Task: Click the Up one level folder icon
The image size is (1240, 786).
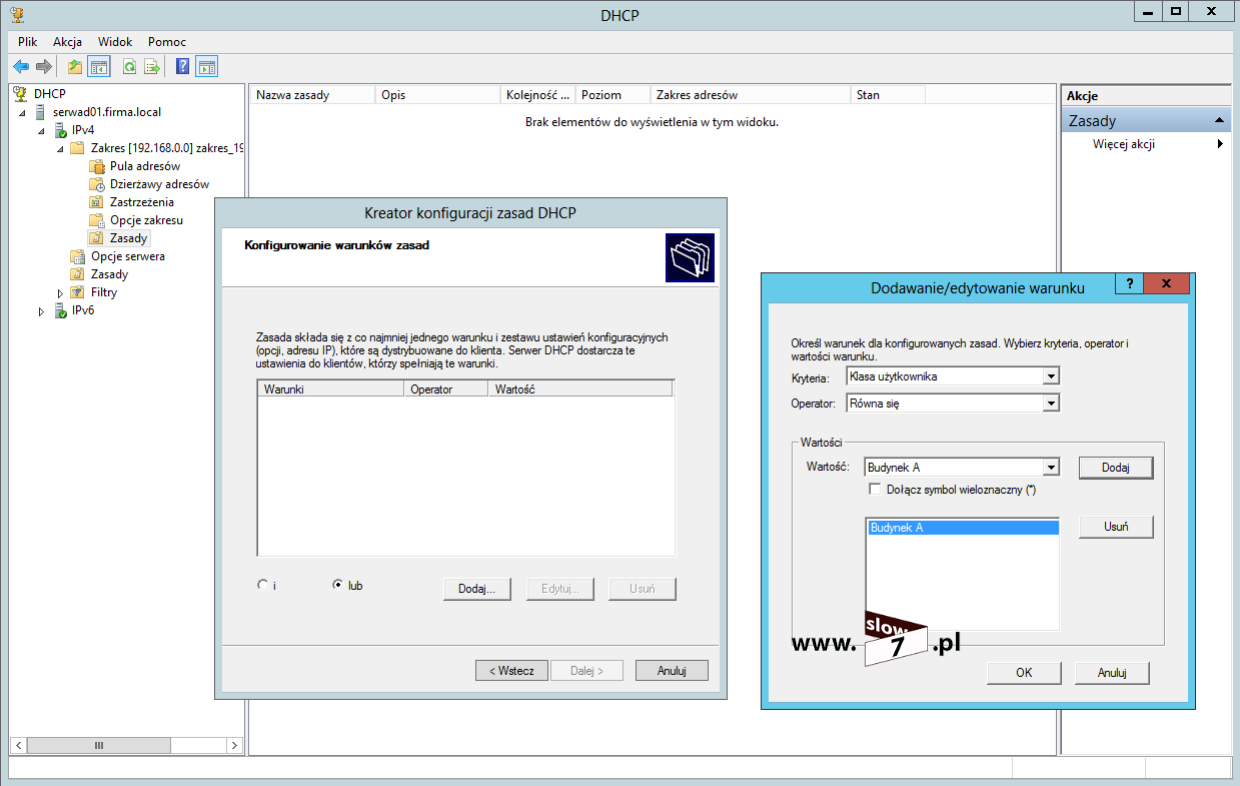Action: (74, 67)
